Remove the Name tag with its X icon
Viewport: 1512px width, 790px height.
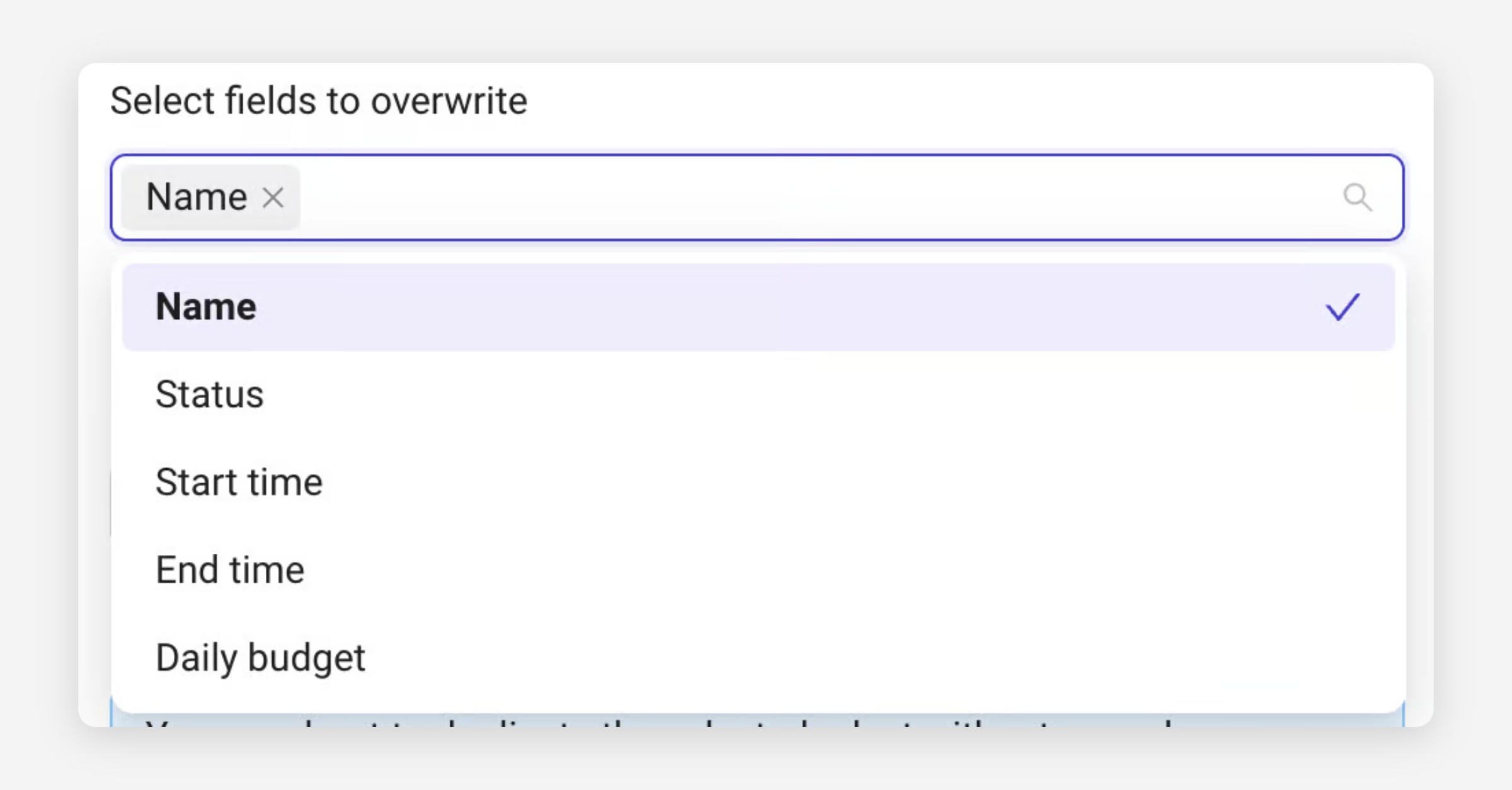pos(273,198)
